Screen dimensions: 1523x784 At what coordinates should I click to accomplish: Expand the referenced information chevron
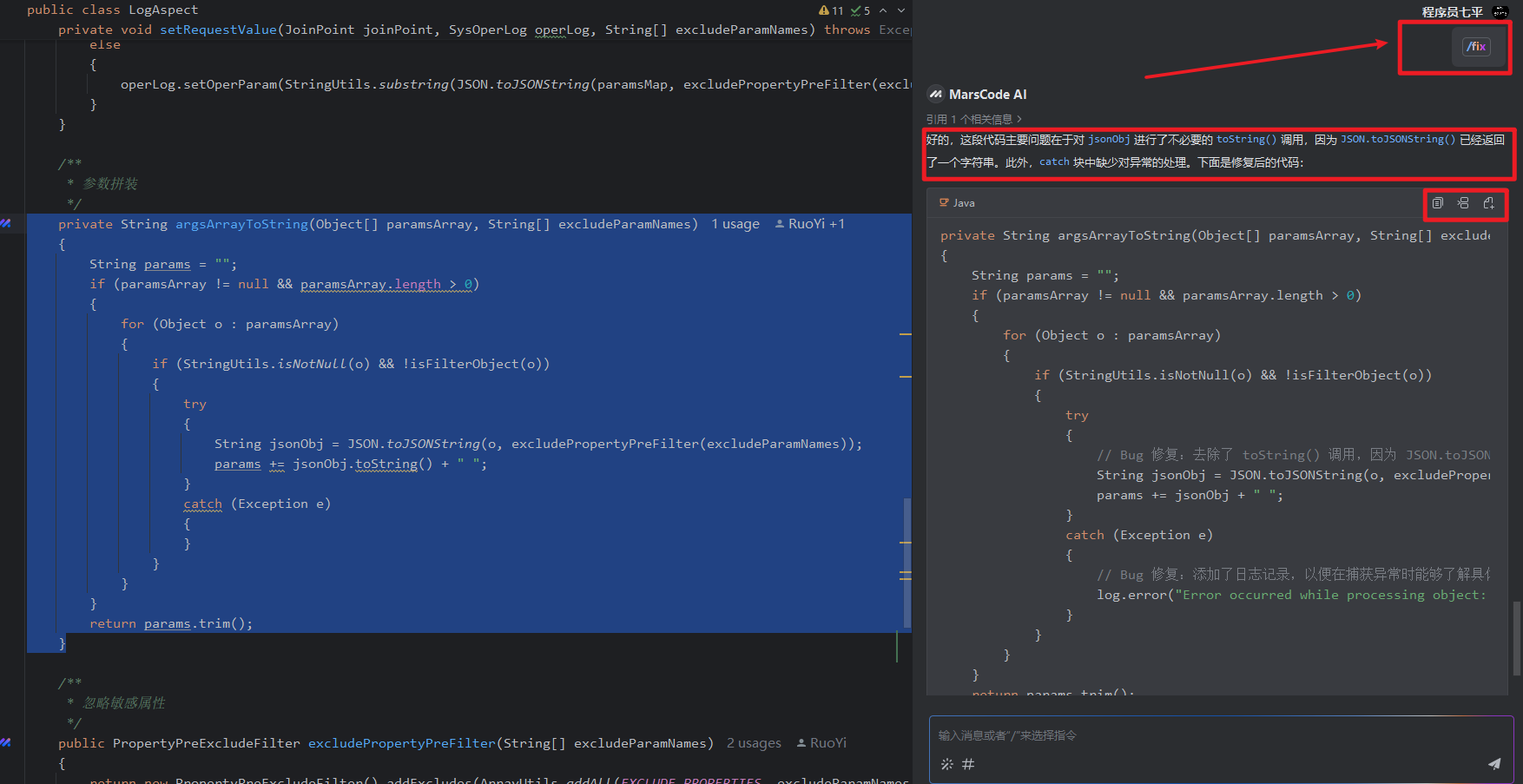[x=1019, y=120]
